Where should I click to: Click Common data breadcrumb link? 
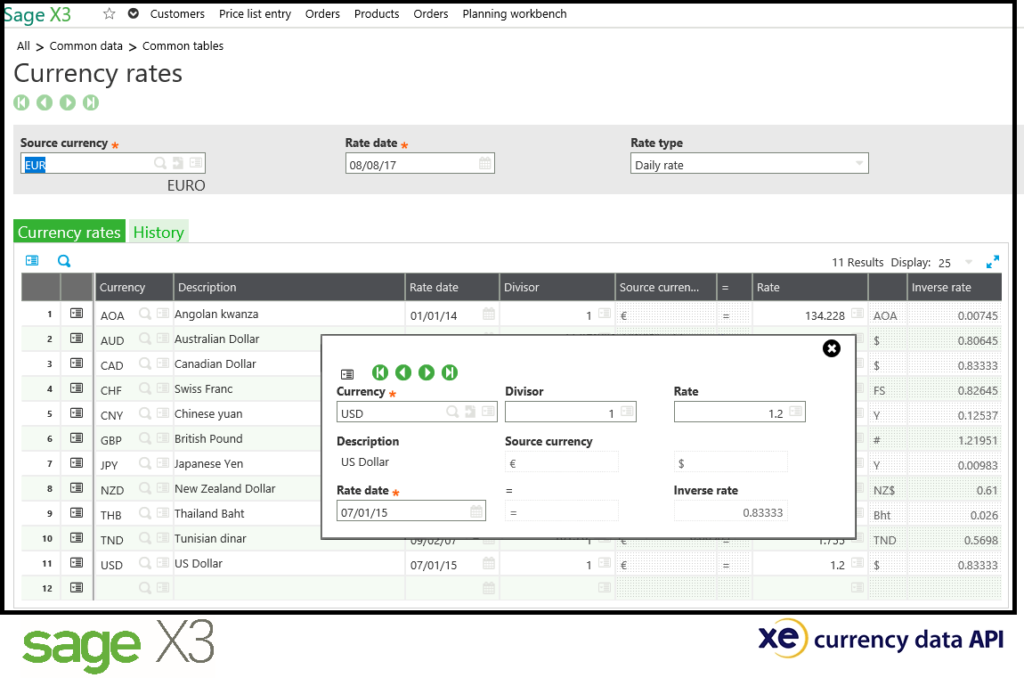coord(86,46)
